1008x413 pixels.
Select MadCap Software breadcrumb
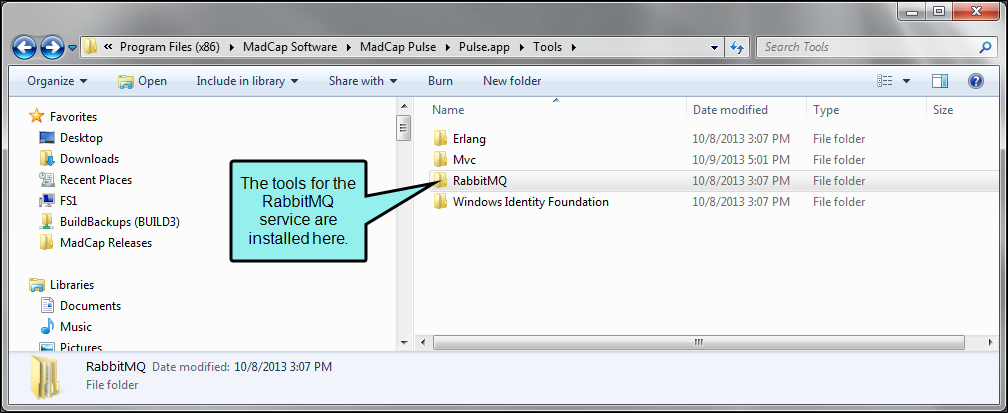(289, 47)
